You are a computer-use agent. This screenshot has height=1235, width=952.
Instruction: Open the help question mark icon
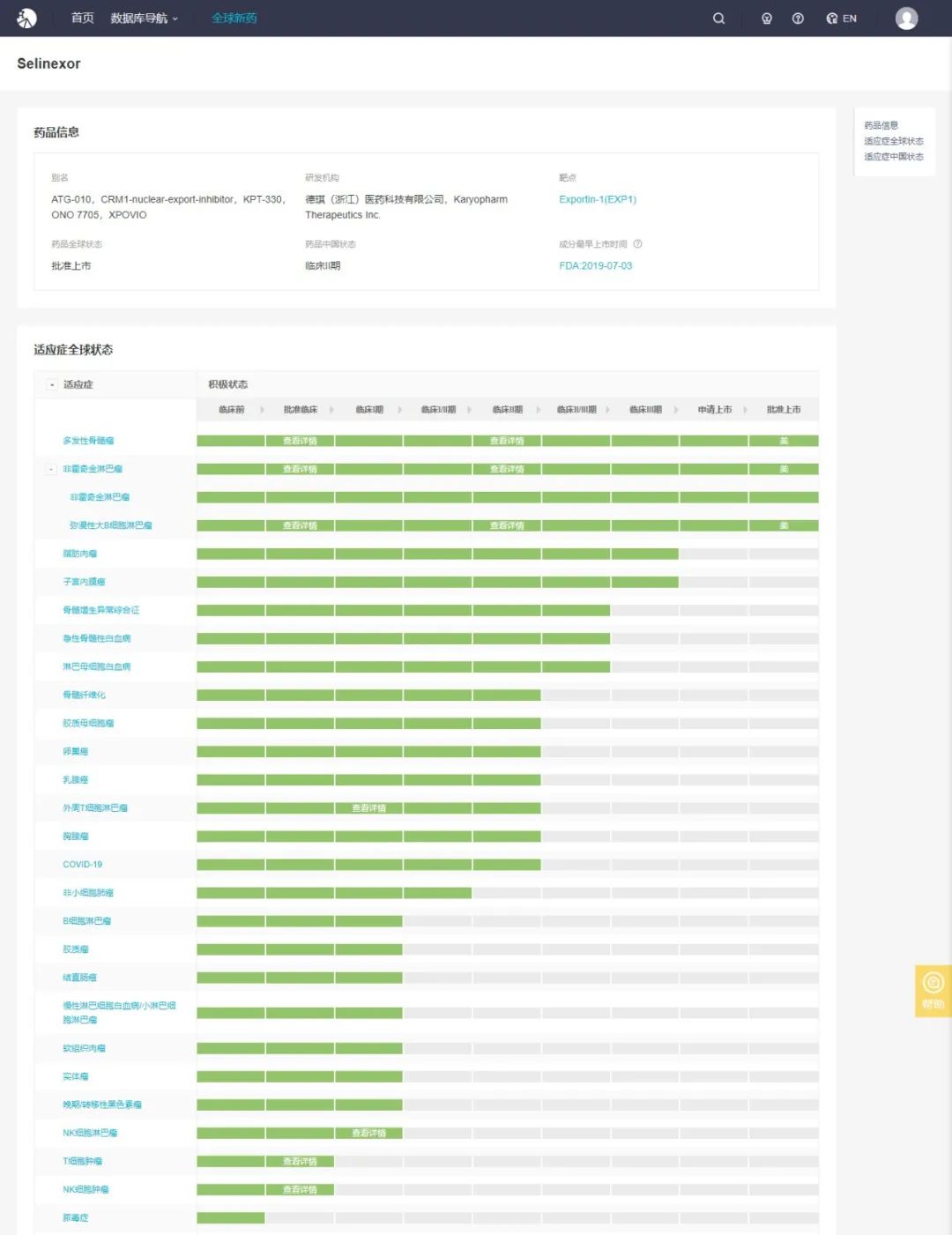pos(798,19)
